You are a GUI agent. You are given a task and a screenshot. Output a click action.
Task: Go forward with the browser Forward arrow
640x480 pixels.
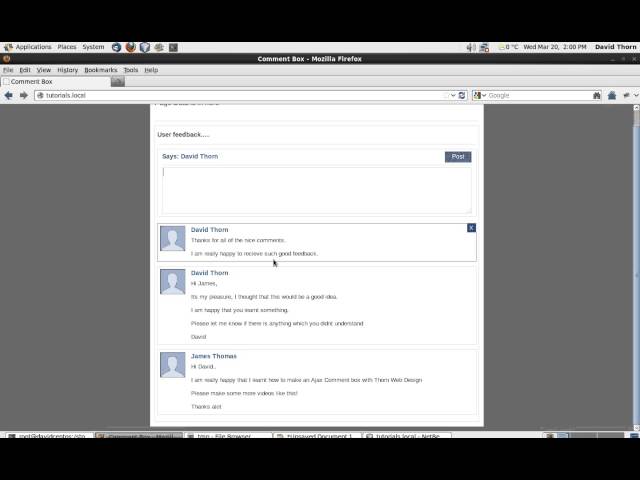(24, 95)
